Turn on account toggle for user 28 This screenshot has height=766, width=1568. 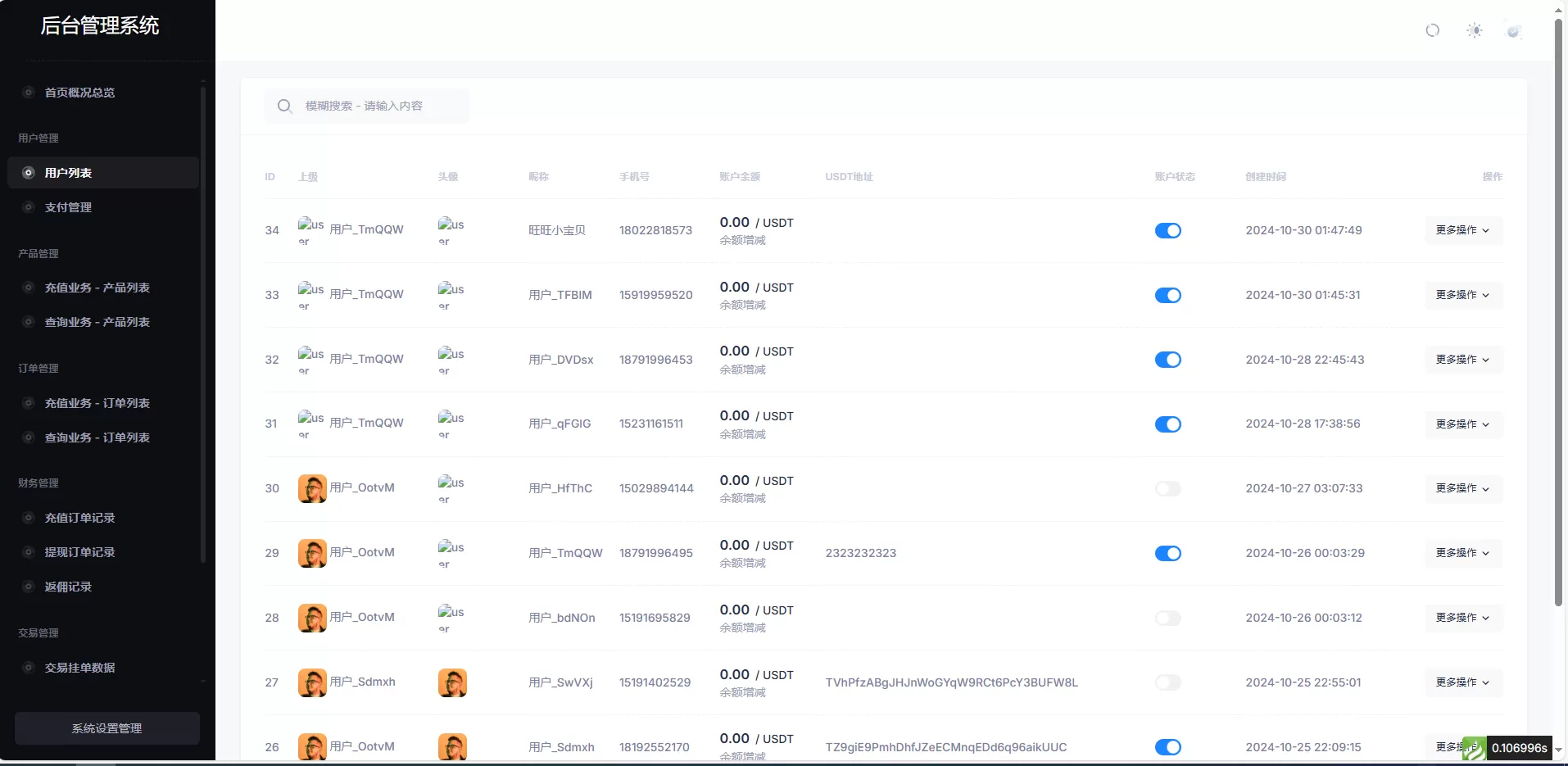(x=1167, y=619)
